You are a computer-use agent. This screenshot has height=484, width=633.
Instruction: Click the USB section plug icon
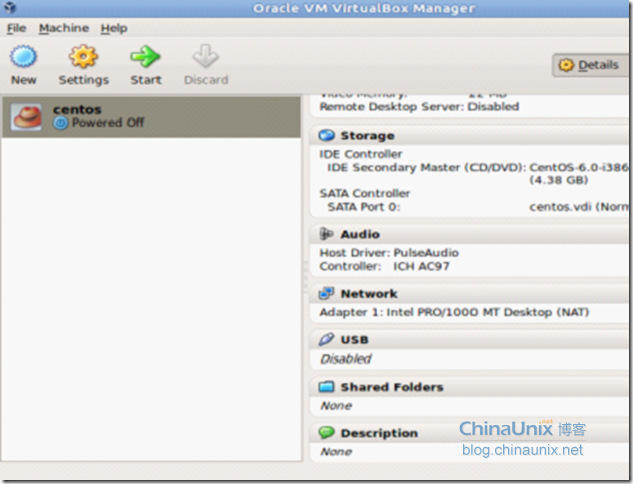click(x=326, y=339)
